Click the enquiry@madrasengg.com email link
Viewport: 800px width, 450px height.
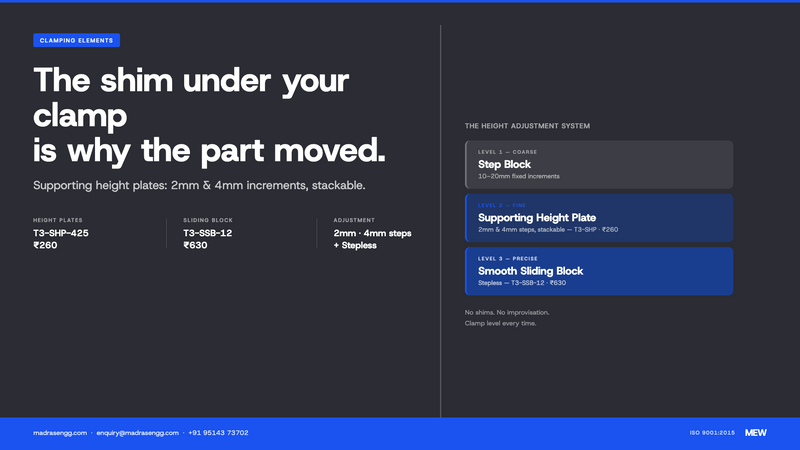tap(138, 433)
